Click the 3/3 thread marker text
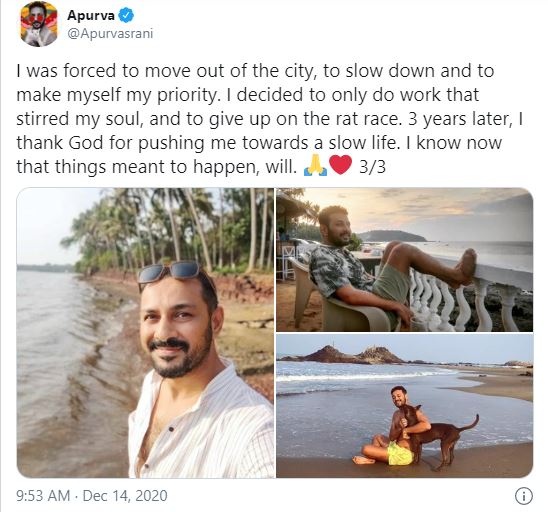The height and width of the screenshot is (512, 548). [x=373, y=167]
